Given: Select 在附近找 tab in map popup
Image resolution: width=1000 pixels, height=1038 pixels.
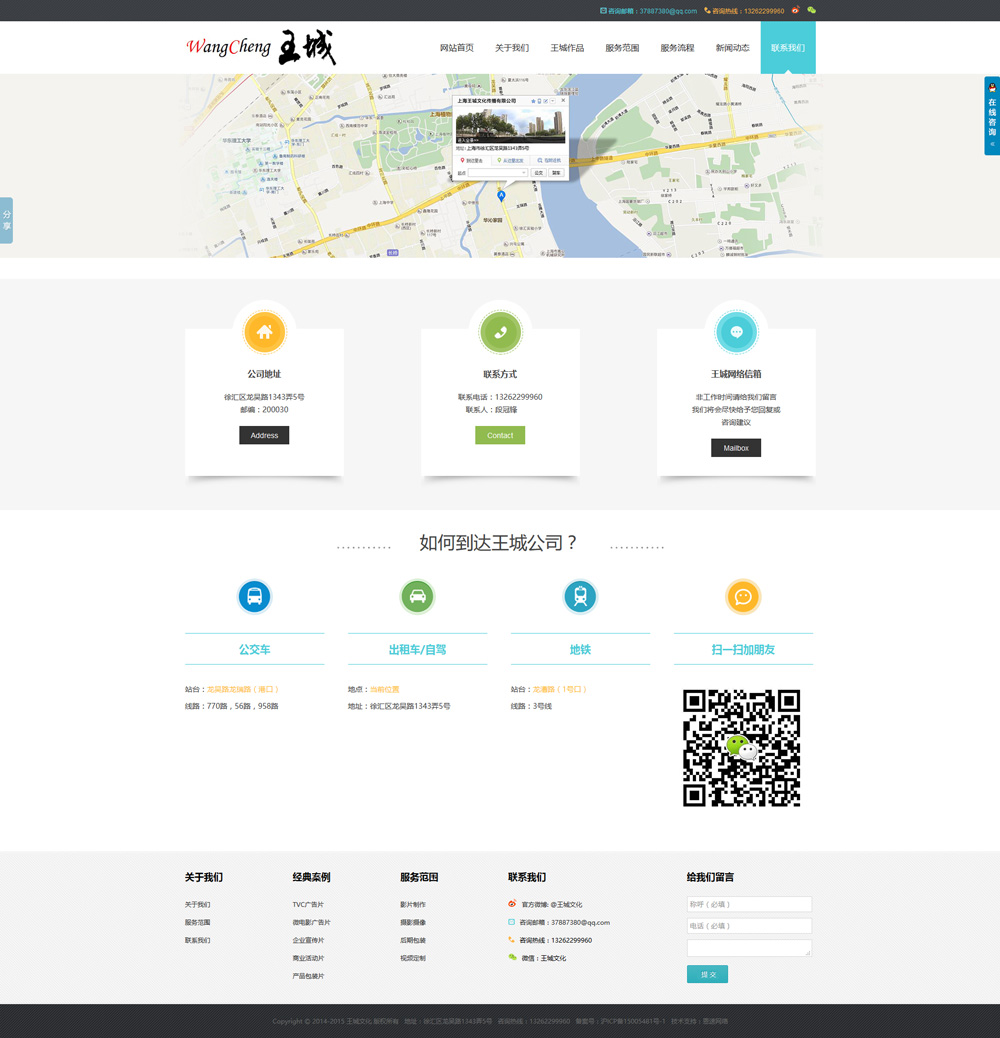Looking at the screenshot, I should (549, 161).
